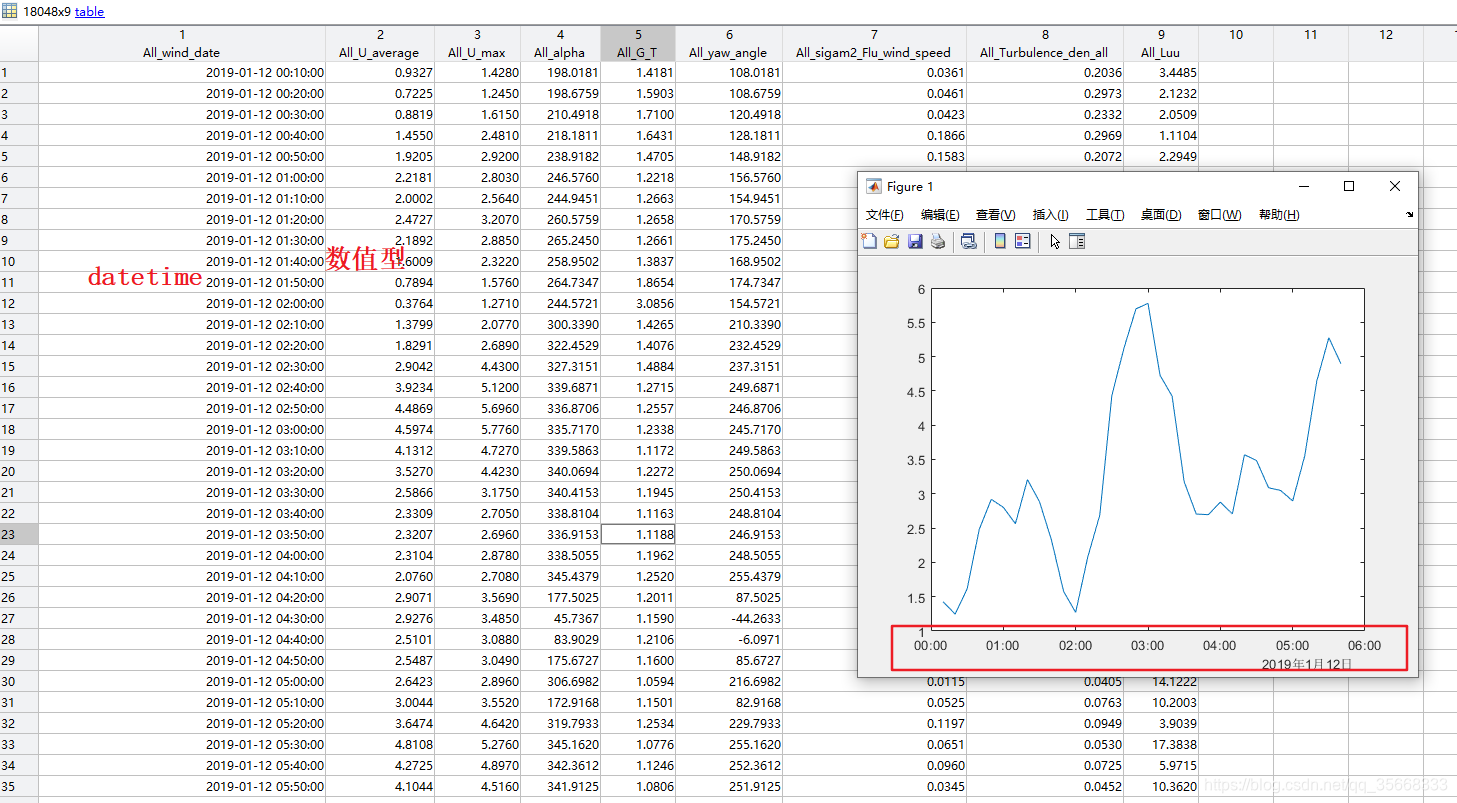Click cell value 14.1222 in row 30
The width and height of the screenshot is (1457, 803).
point(1161,681)
